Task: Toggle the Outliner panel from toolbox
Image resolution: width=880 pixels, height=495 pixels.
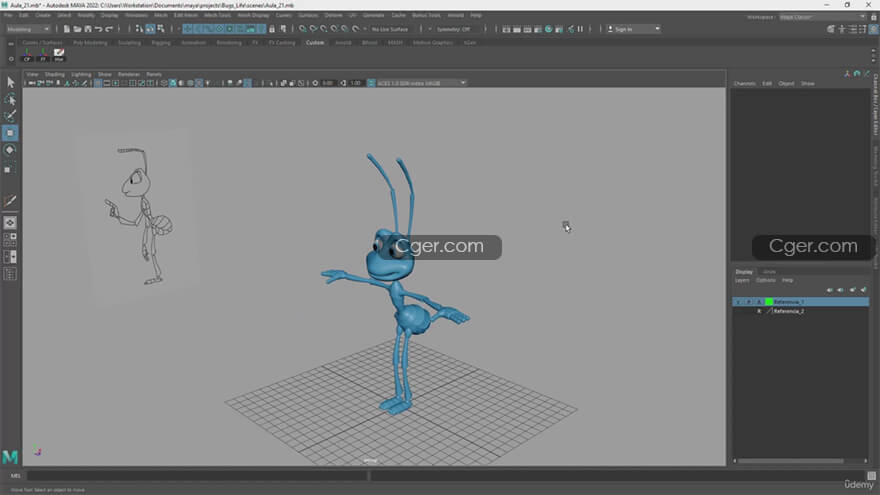Action: (10, 274)
